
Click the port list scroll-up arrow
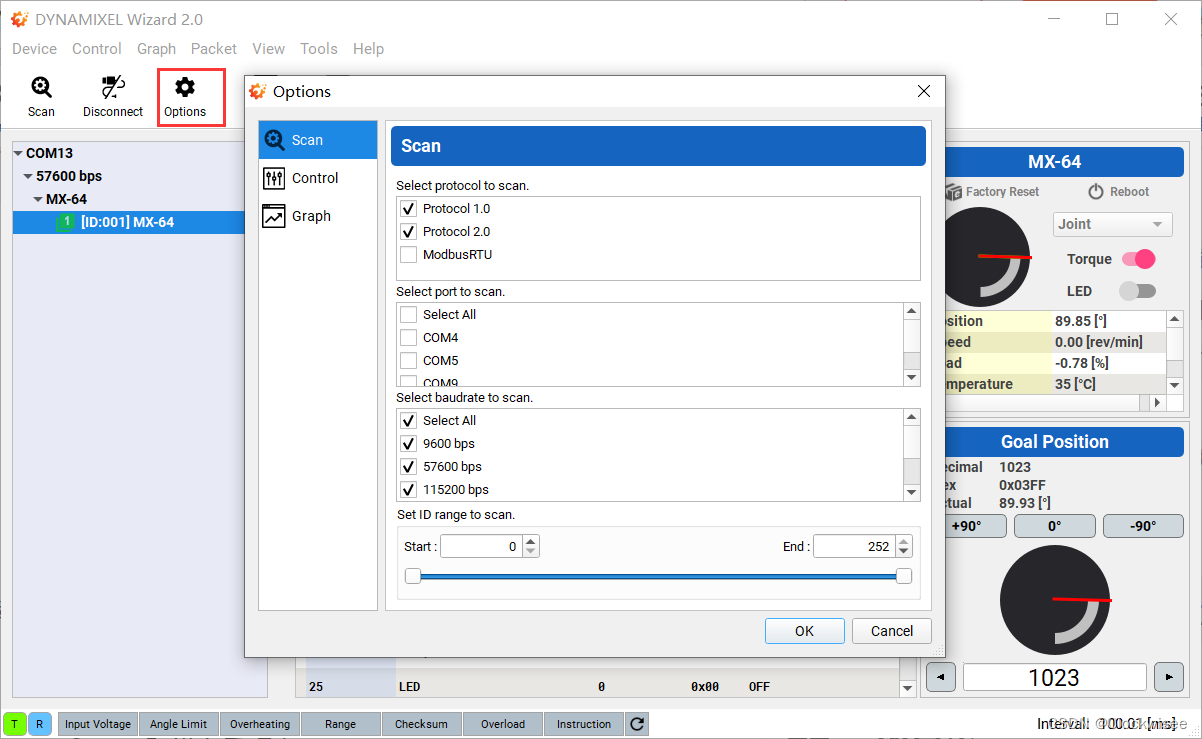tap(911, 311)
